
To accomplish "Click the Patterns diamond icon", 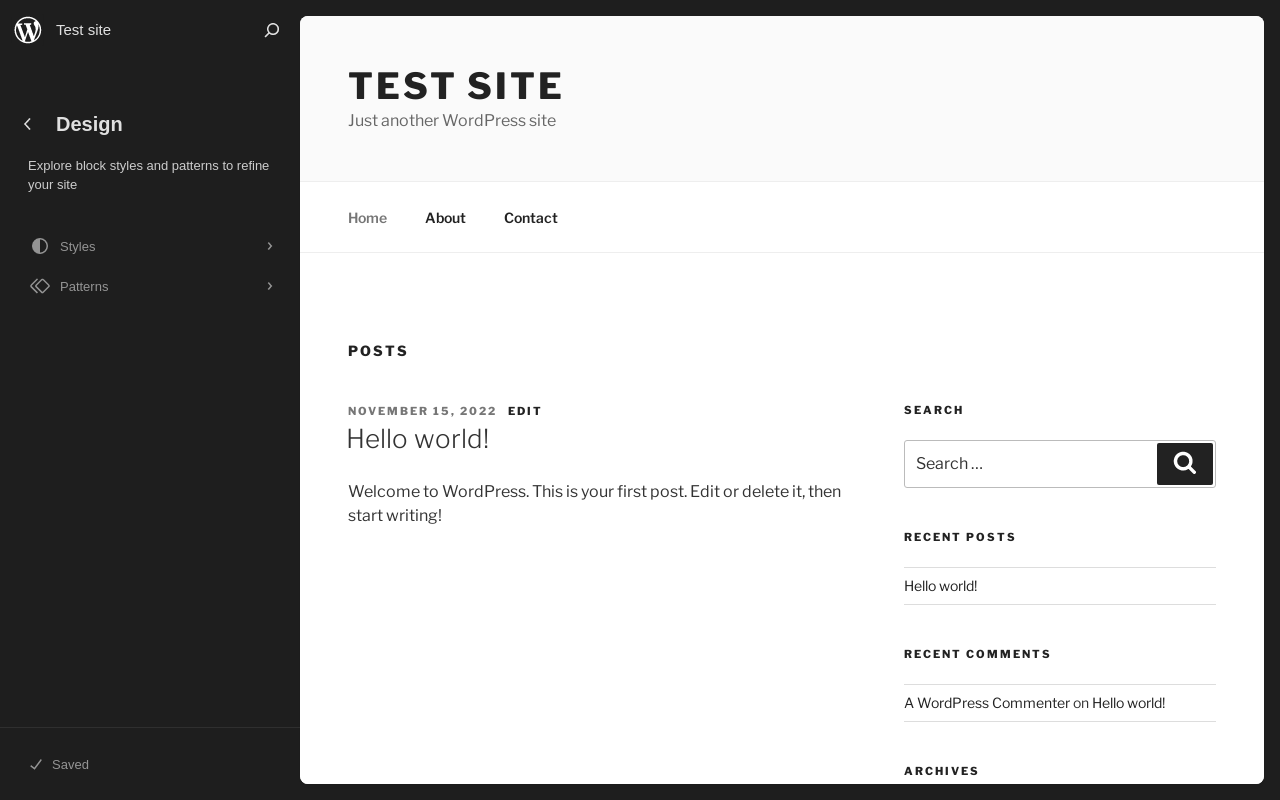I will 40,286.
